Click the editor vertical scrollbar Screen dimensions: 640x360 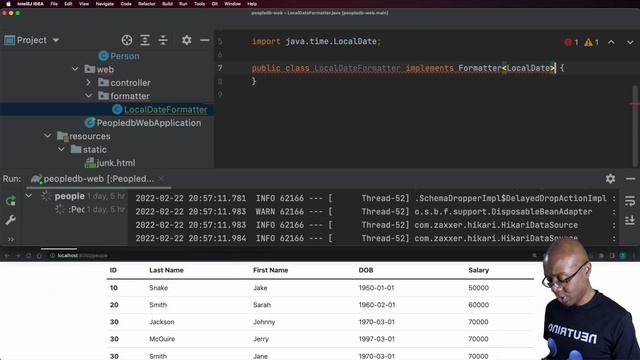coord(635,126)
